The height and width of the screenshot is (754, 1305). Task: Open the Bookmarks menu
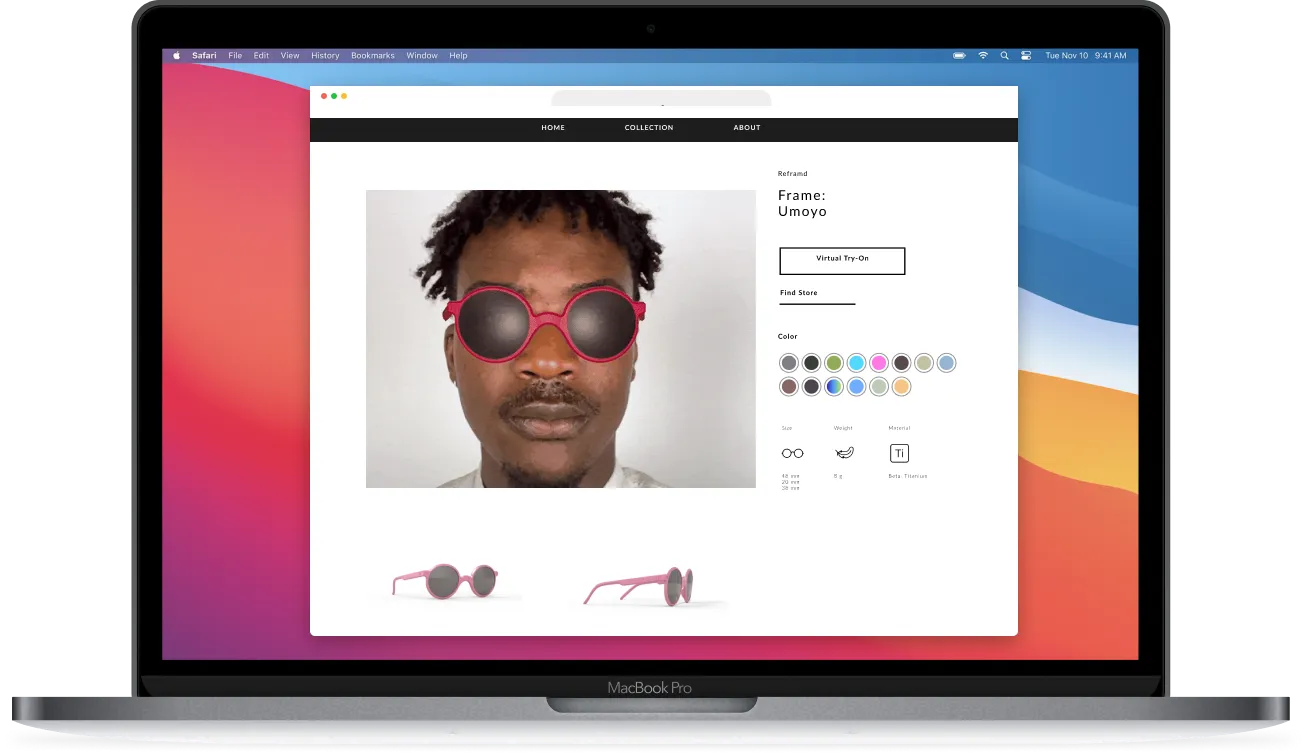[373, 56]
